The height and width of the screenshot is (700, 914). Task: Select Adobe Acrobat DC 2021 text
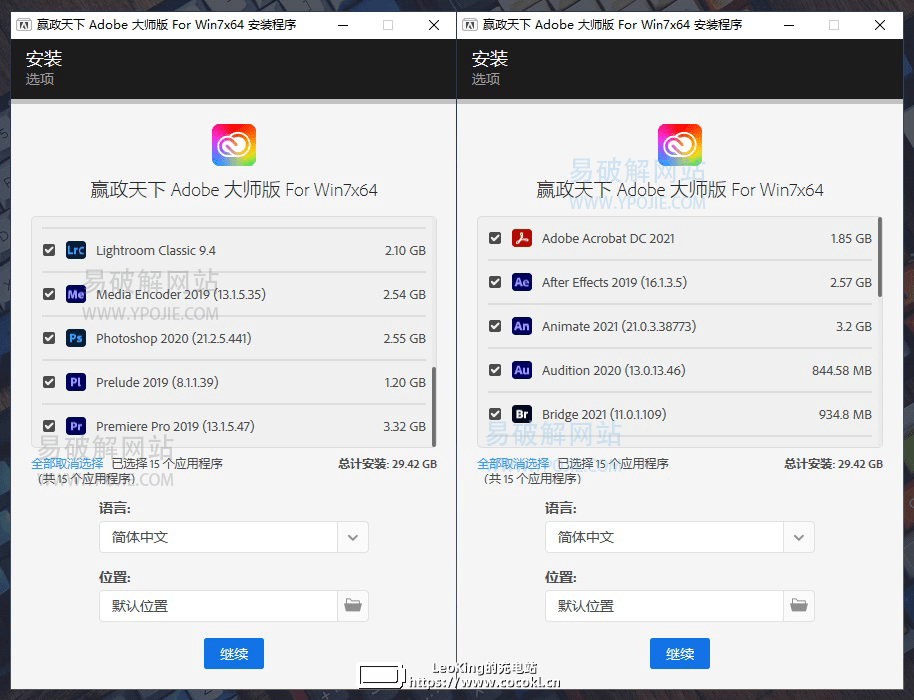(608, 238)
